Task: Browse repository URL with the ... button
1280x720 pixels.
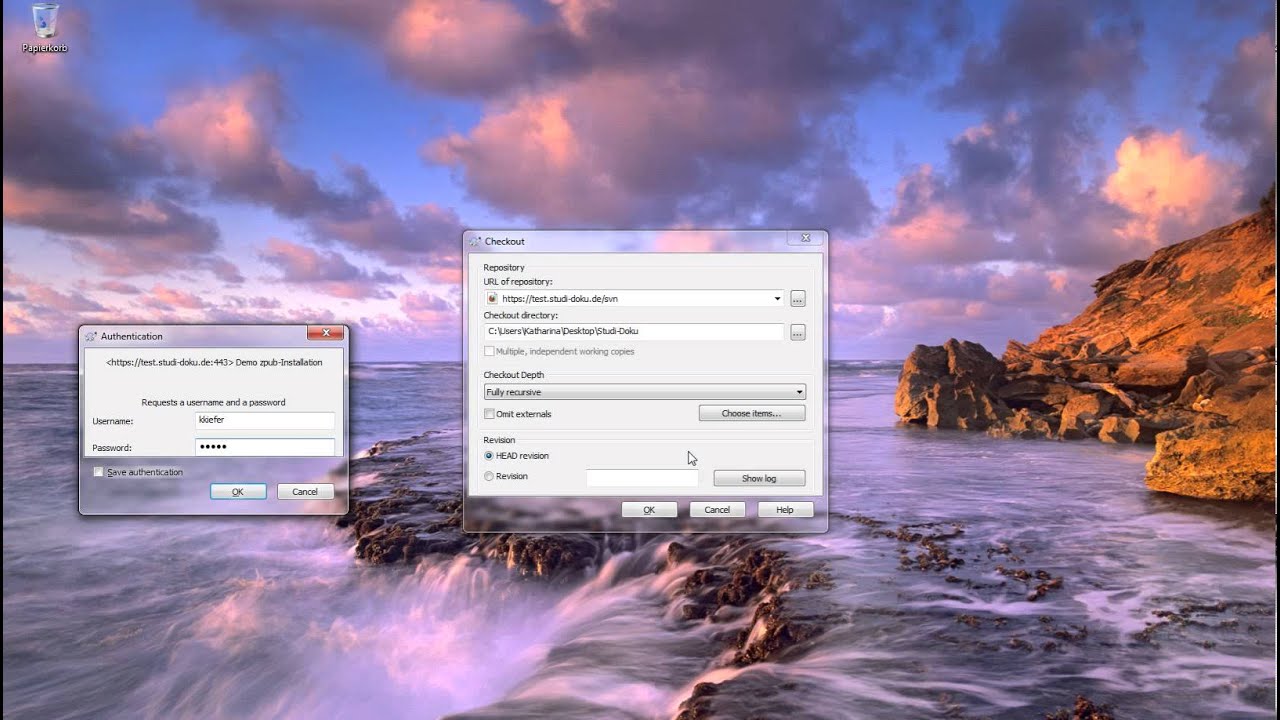Action: [797, 298]
